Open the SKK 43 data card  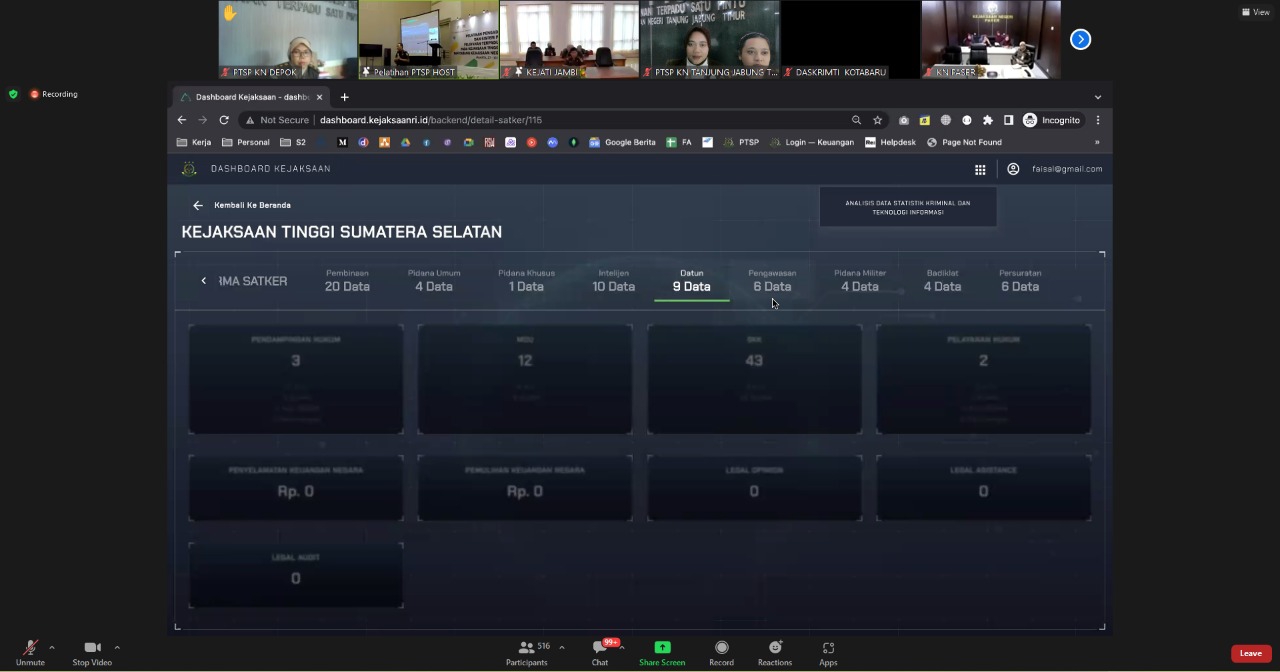coord(754,378)
